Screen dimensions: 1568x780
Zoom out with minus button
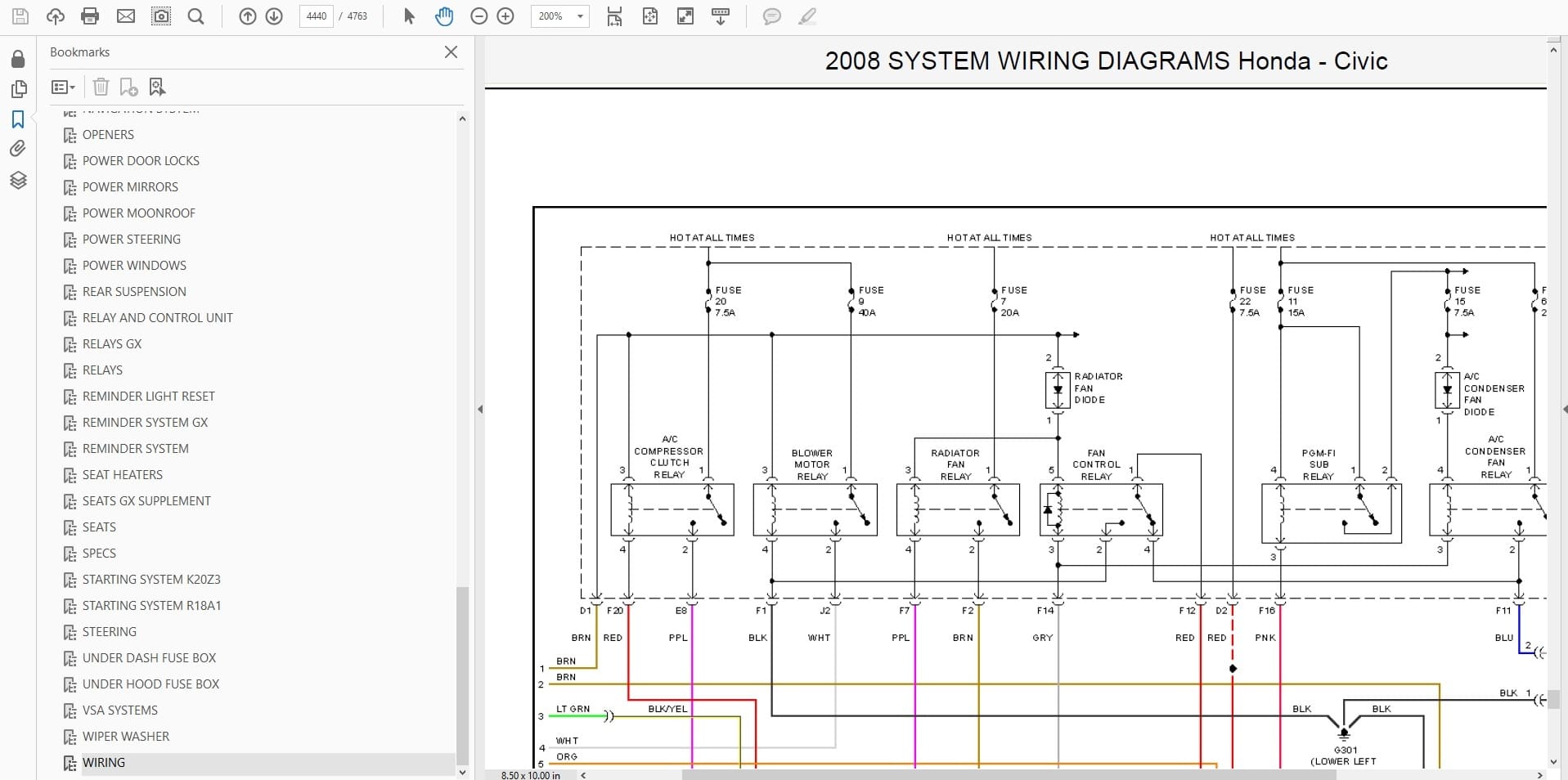[479, 16]
